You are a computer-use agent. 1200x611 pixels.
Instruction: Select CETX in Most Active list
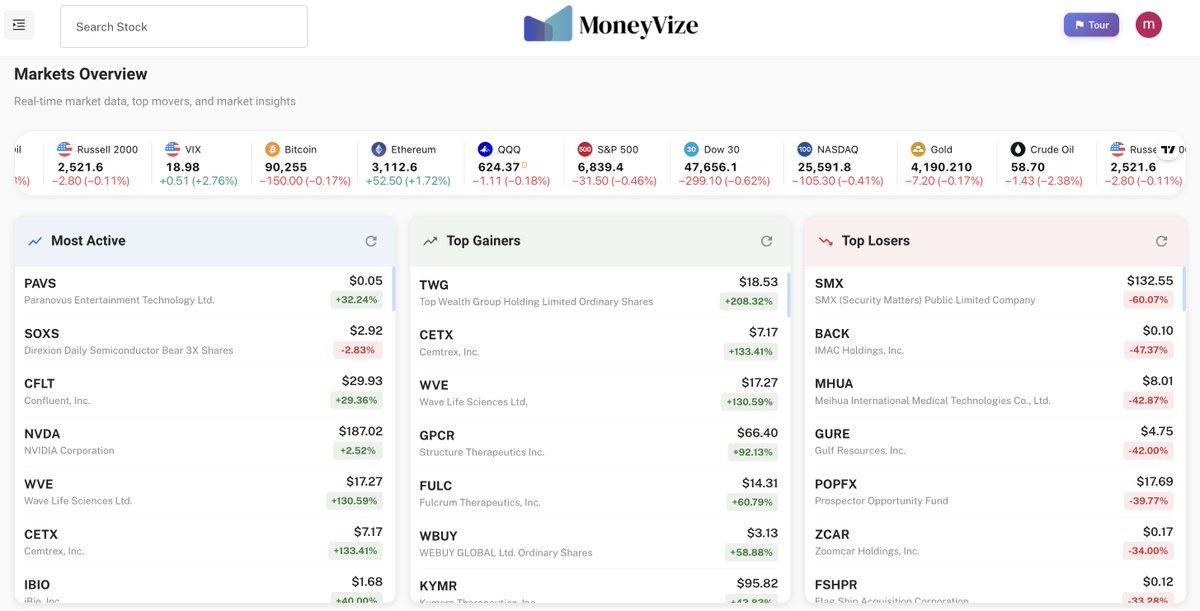[204, 541]
